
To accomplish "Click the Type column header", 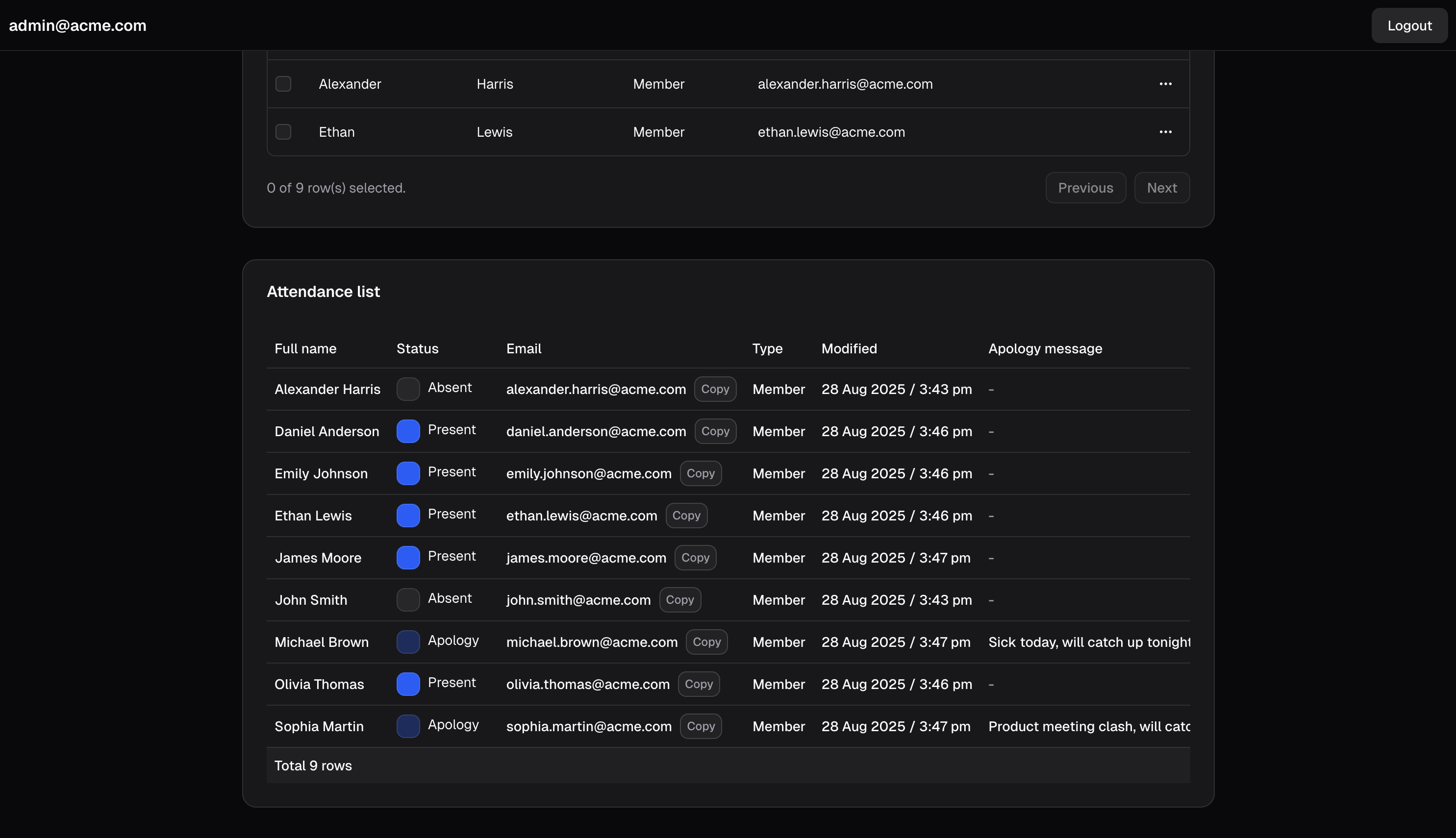I will coord(767,348).
